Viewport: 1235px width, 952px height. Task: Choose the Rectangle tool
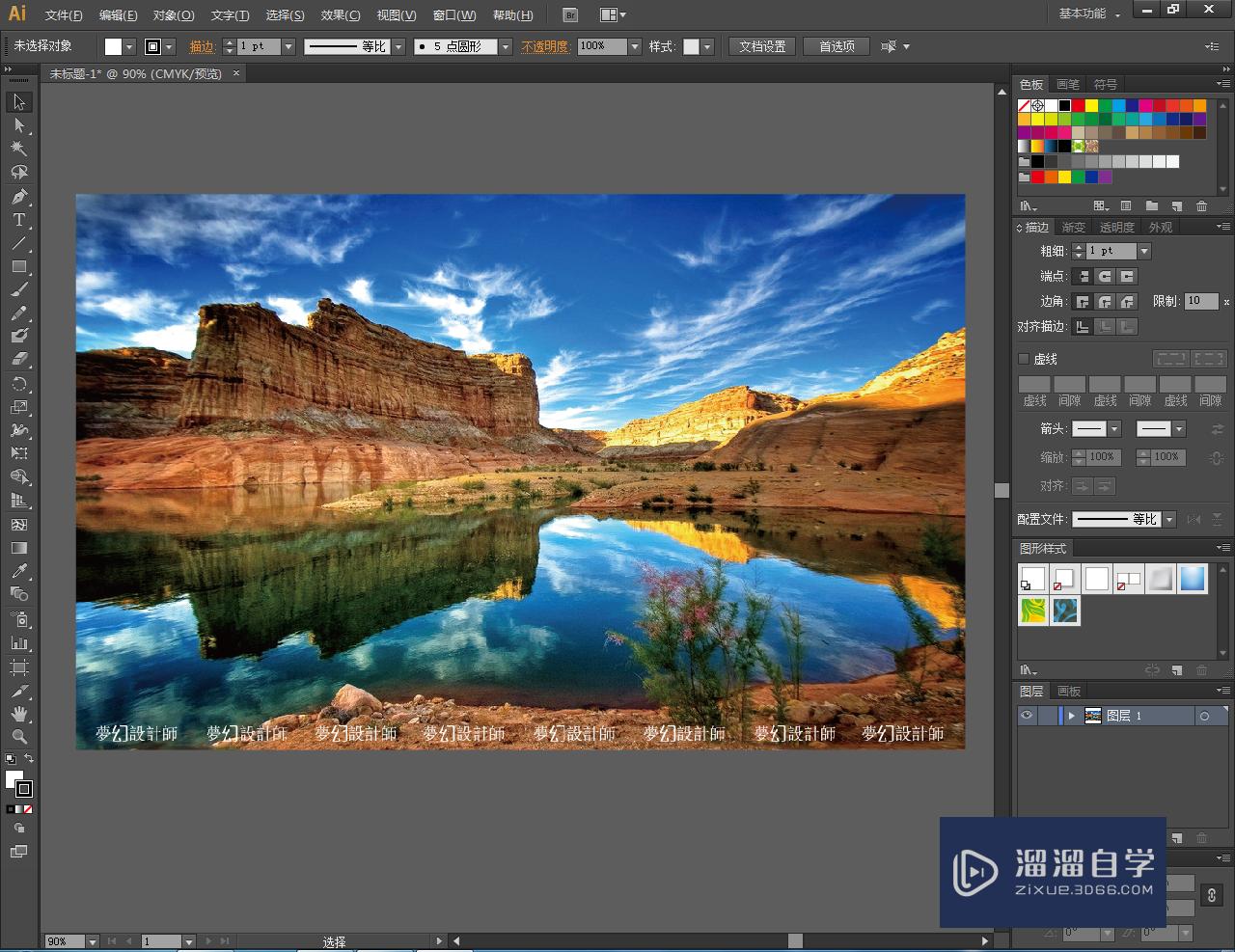coord(19,266)
